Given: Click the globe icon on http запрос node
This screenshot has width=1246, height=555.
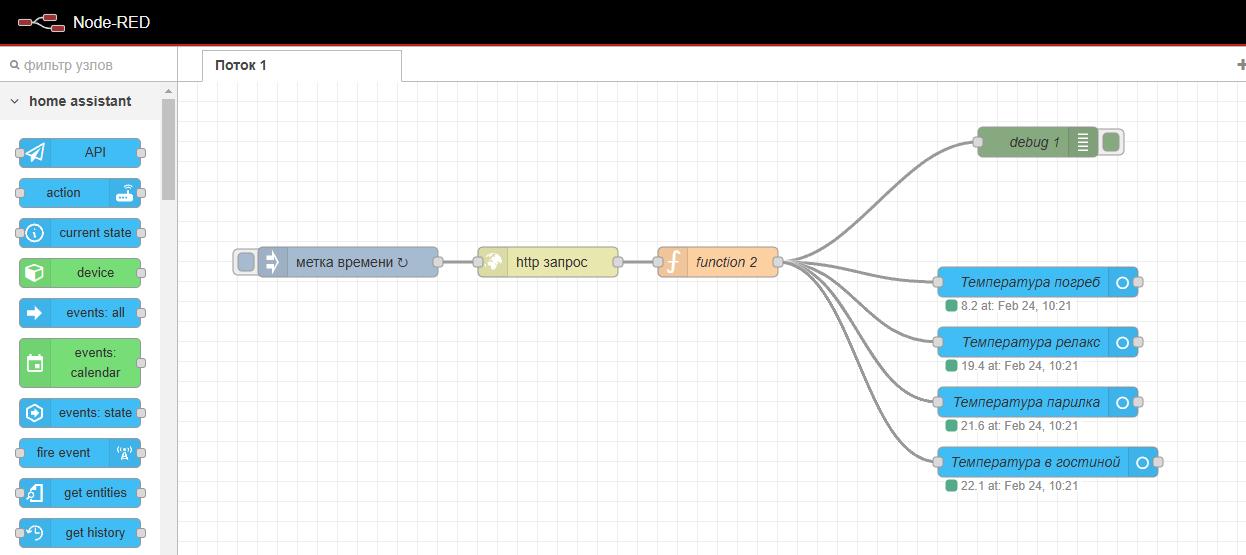Looking at the screenshot, I should 493,262.
